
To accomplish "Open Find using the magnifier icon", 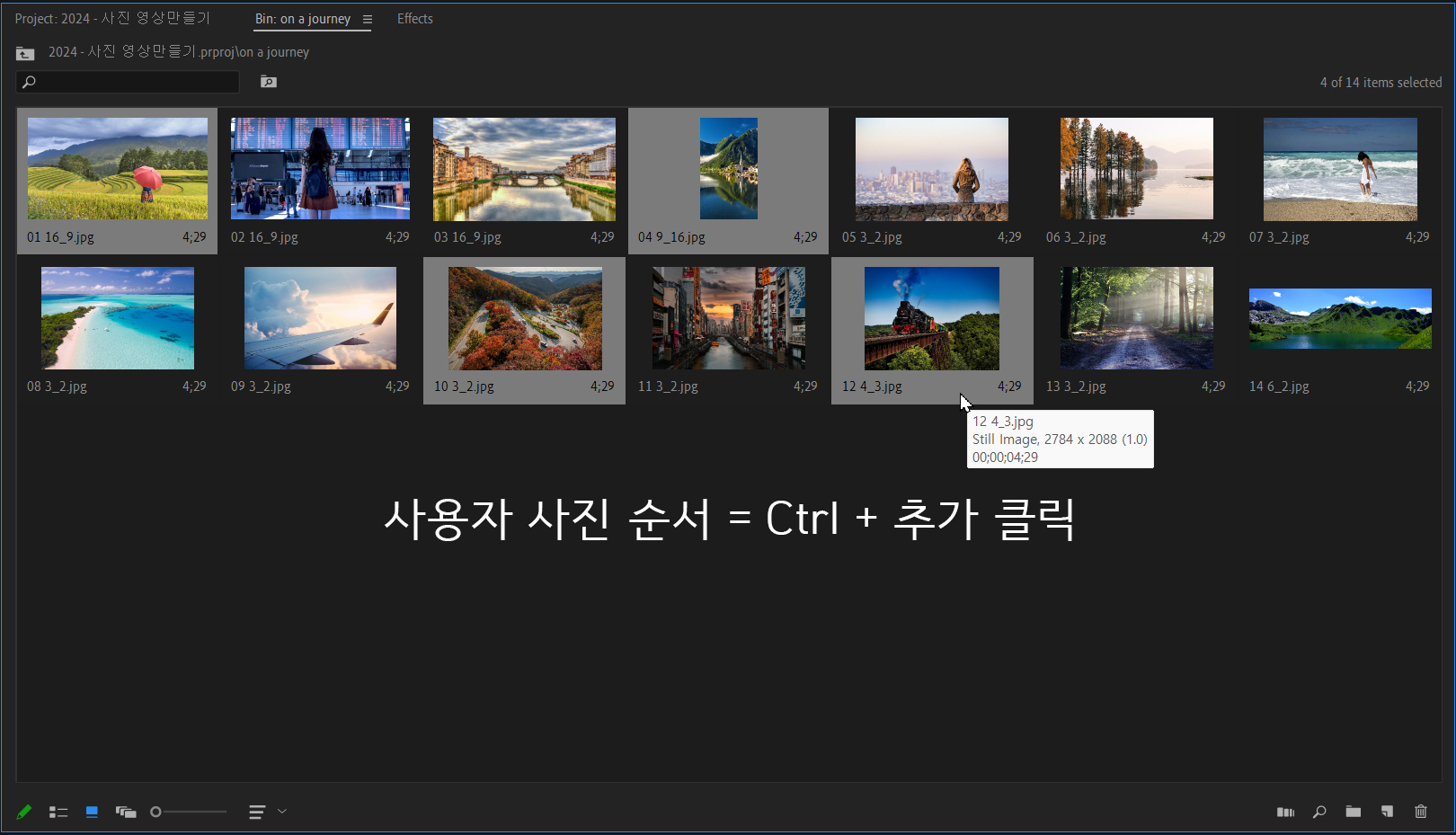I will tap(1318, 812).
